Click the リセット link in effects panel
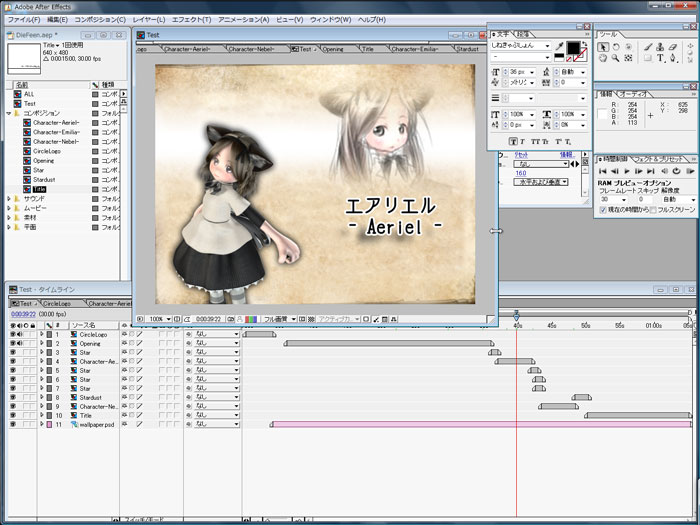 click(x=521, y=154)
